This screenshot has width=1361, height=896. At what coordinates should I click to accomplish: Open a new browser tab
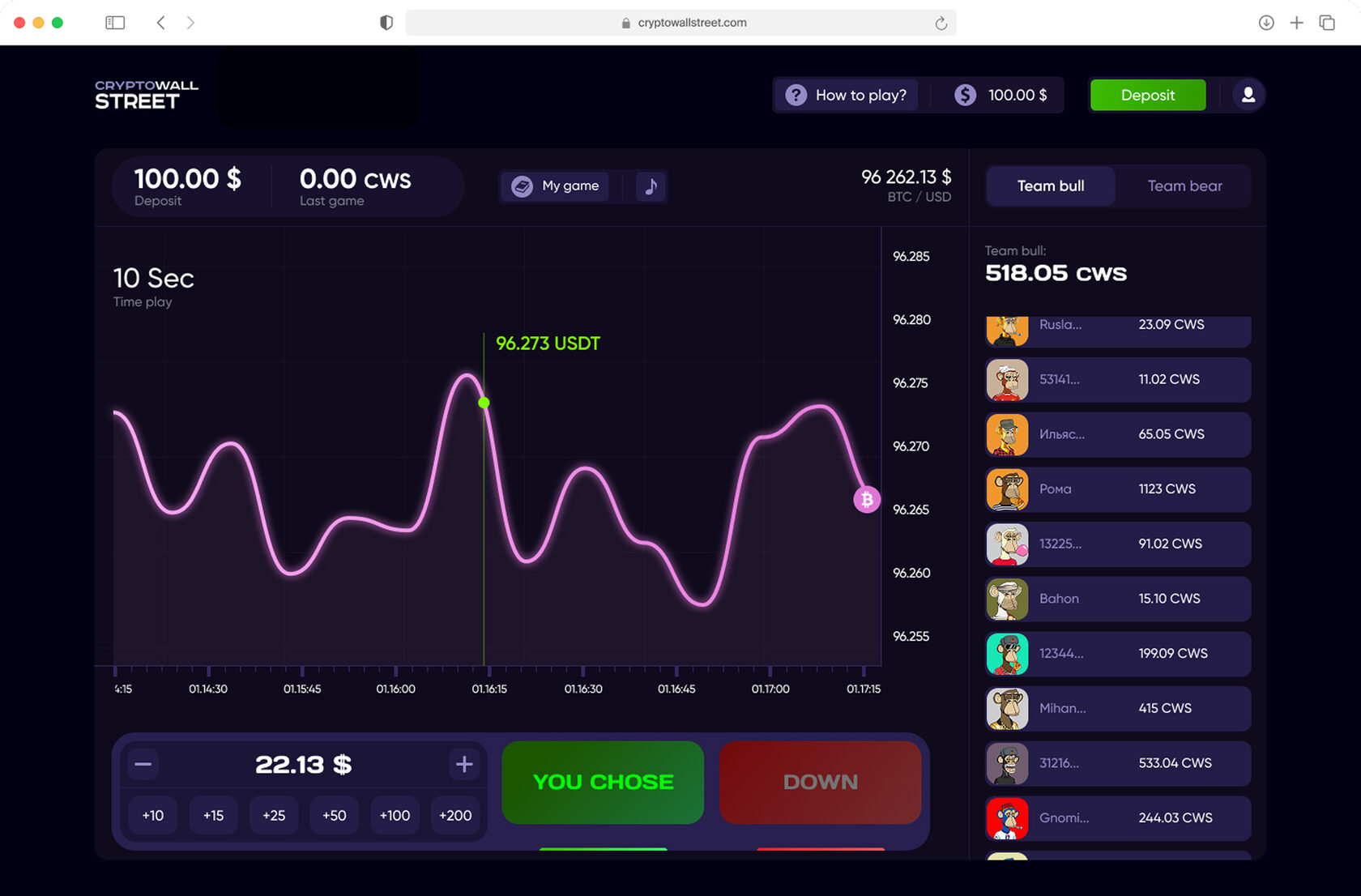tap(1296, 23)
